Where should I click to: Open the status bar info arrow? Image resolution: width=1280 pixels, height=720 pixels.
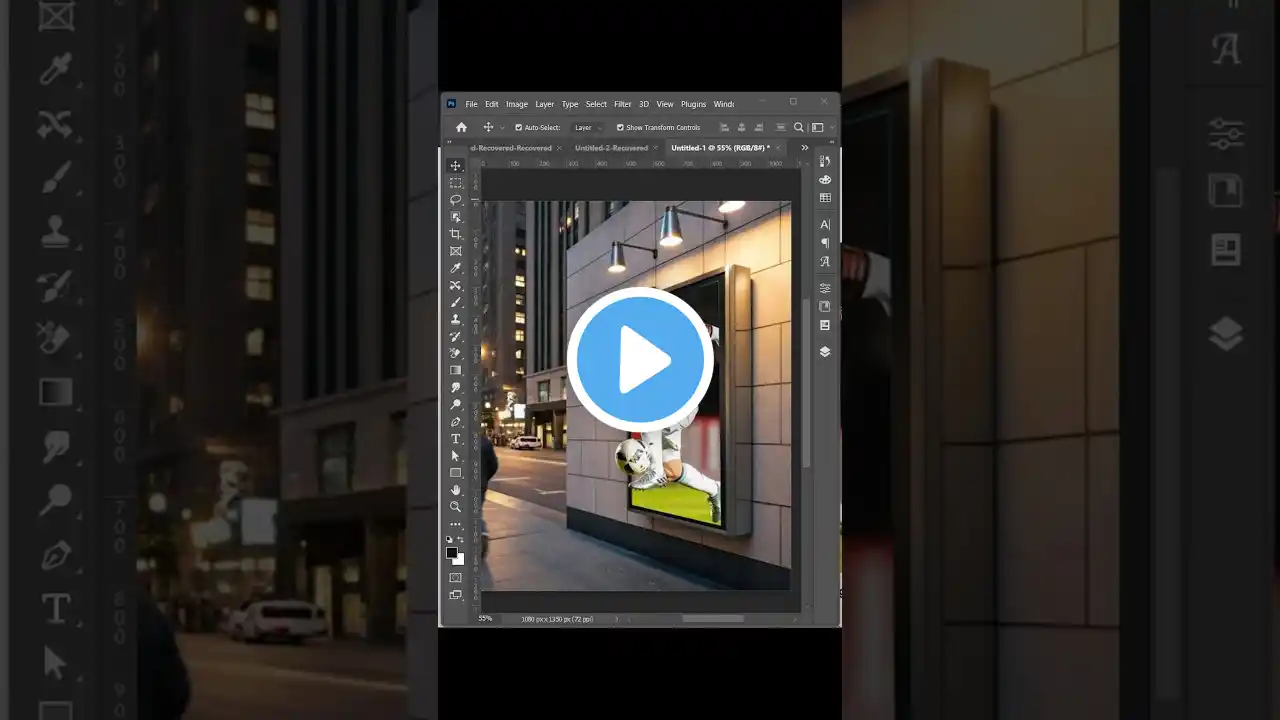pos(616,619)
